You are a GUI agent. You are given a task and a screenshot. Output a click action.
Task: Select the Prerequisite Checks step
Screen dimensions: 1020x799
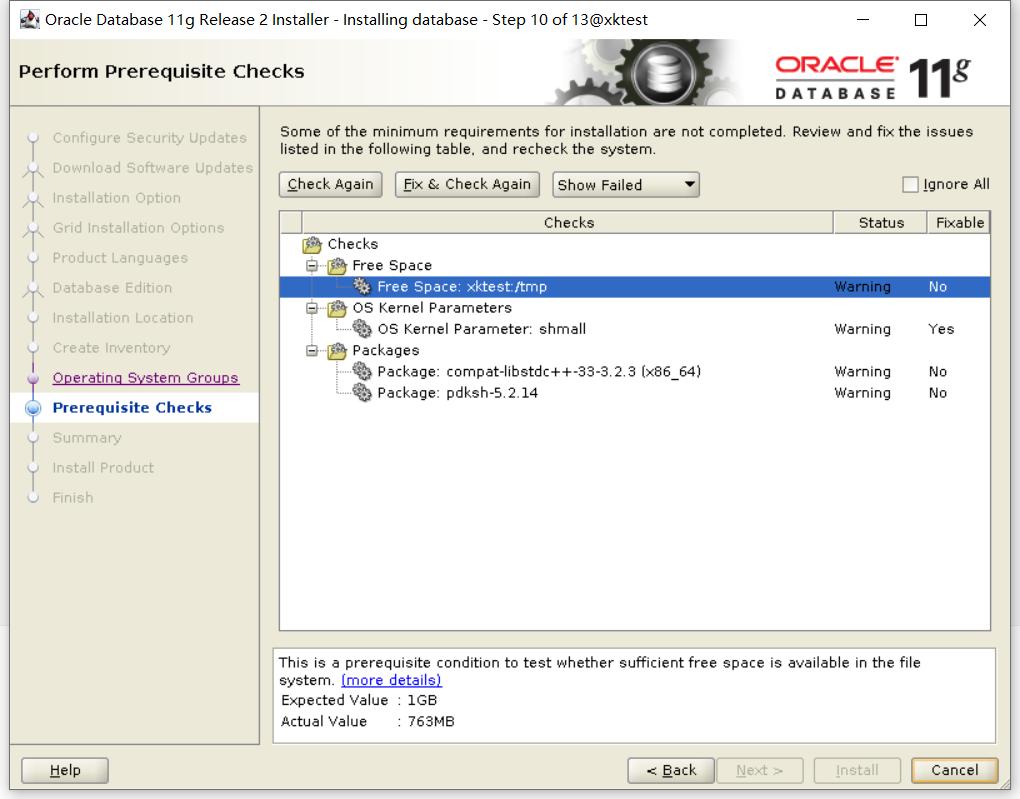(132, 408)
